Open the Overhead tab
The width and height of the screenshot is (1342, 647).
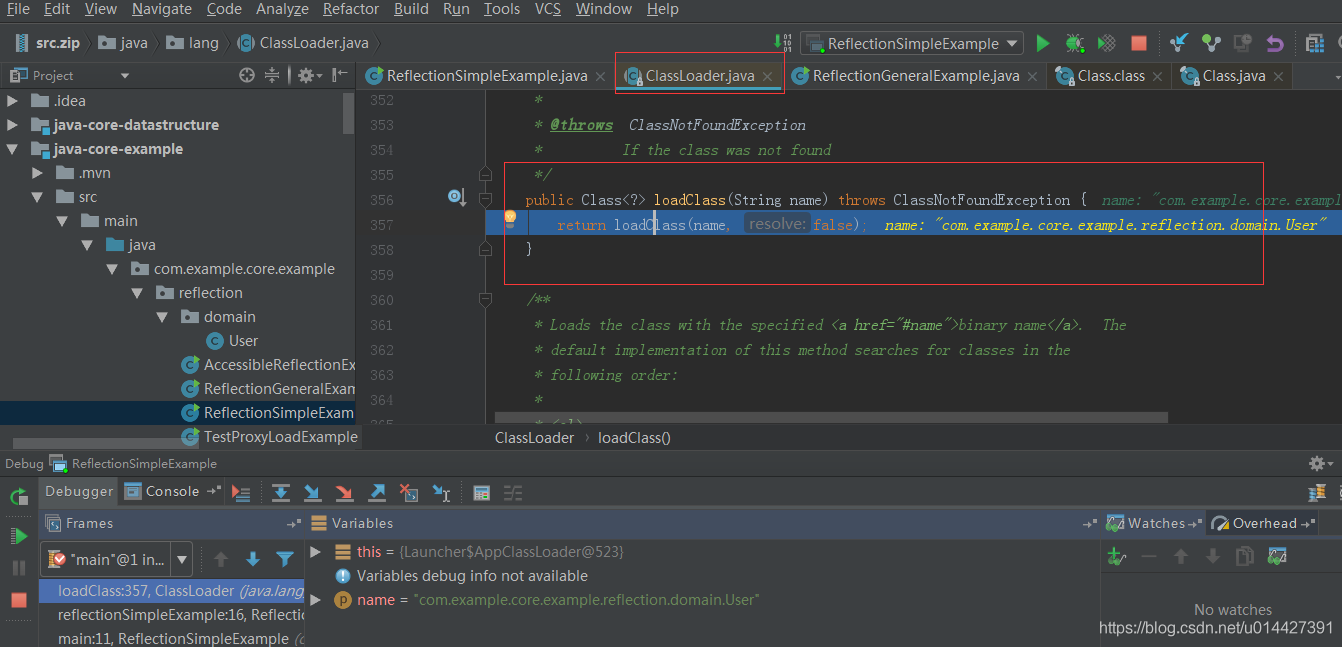[x=1264, y=523]
